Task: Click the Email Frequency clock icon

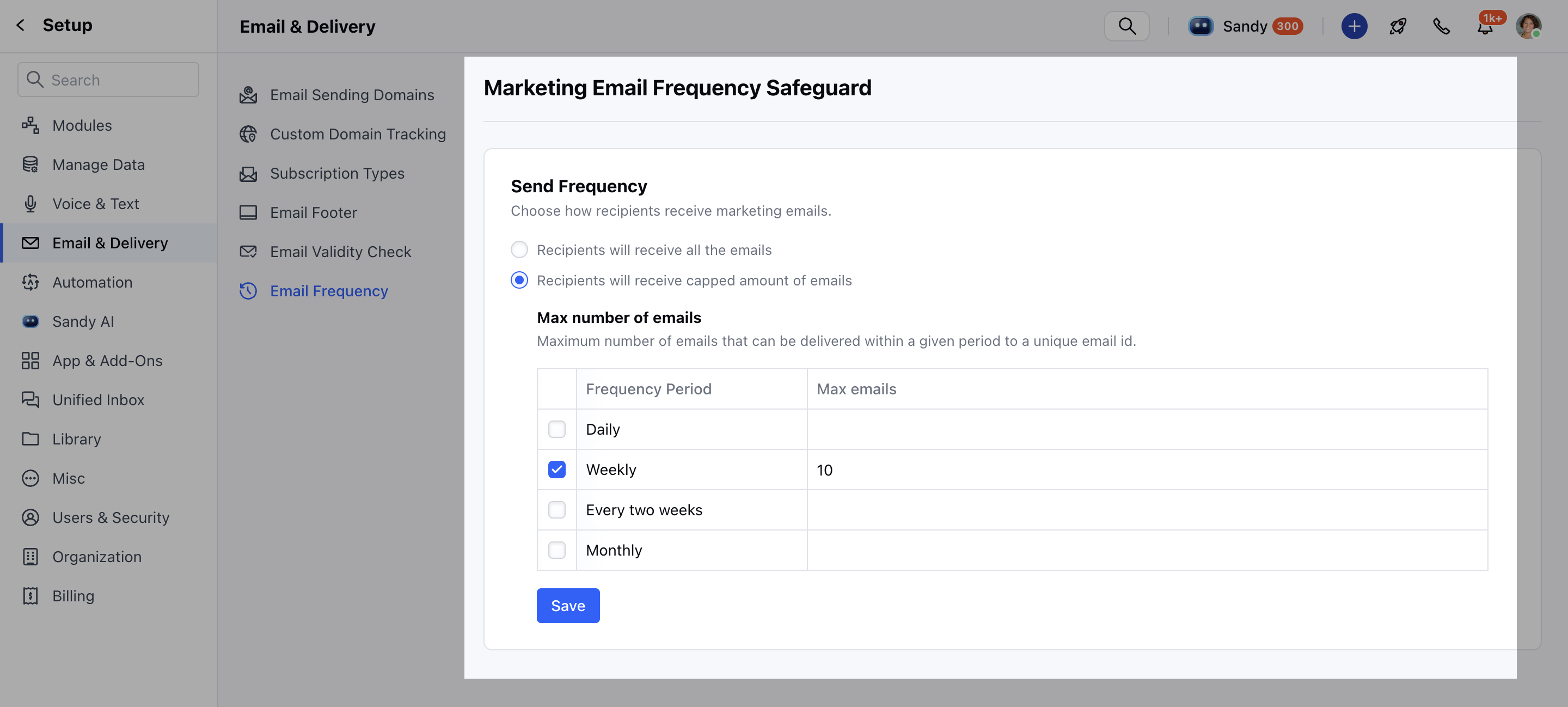Action: (248, 291)
